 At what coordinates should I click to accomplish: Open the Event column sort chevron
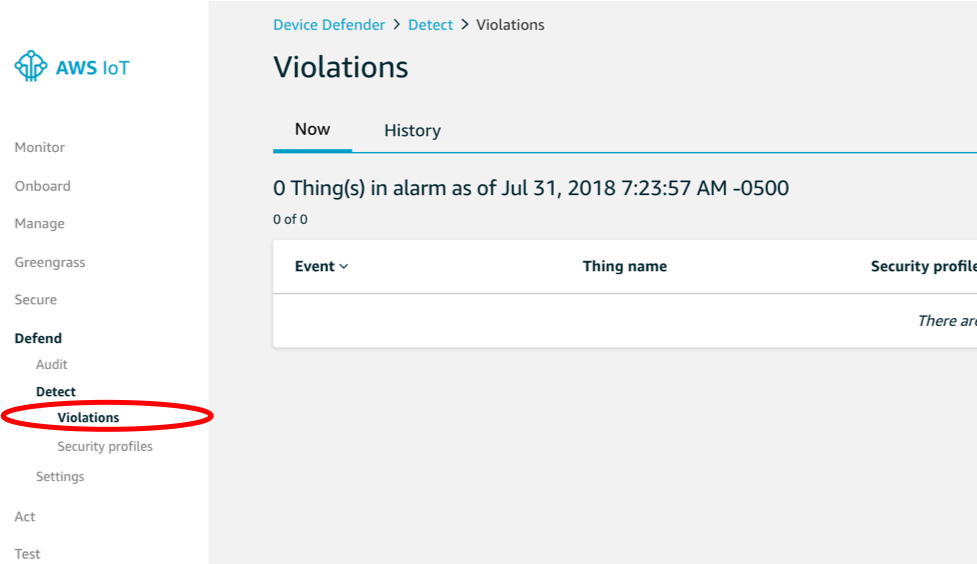point(343,267)
